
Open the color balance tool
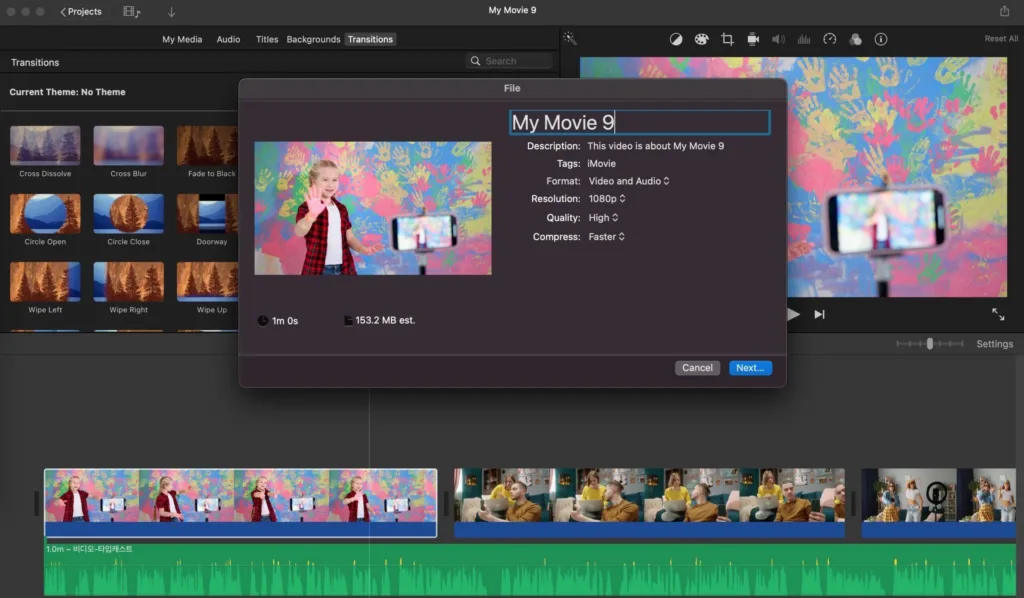point(676,39)
